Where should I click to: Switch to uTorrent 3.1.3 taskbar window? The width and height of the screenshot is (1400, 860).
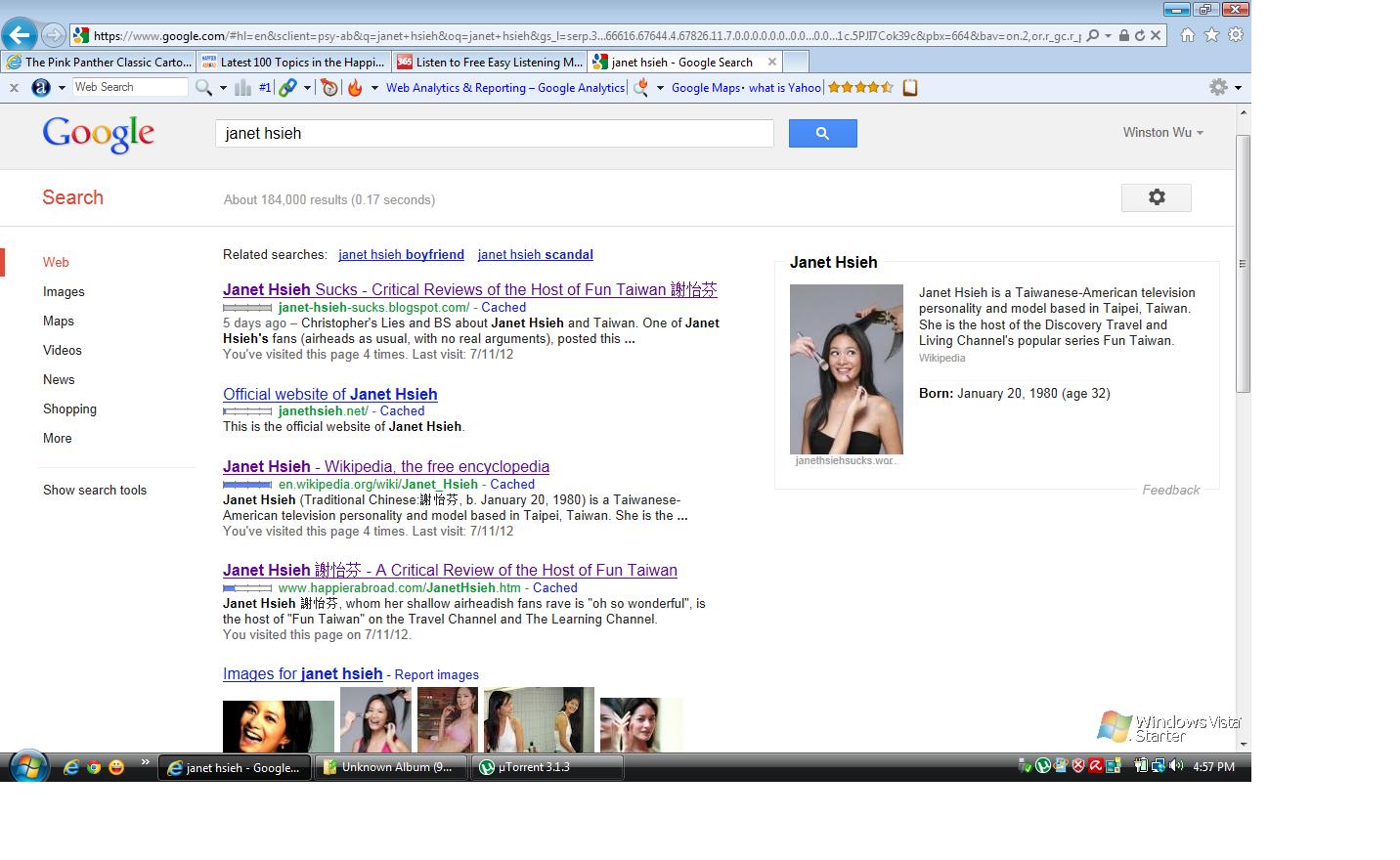547,767
